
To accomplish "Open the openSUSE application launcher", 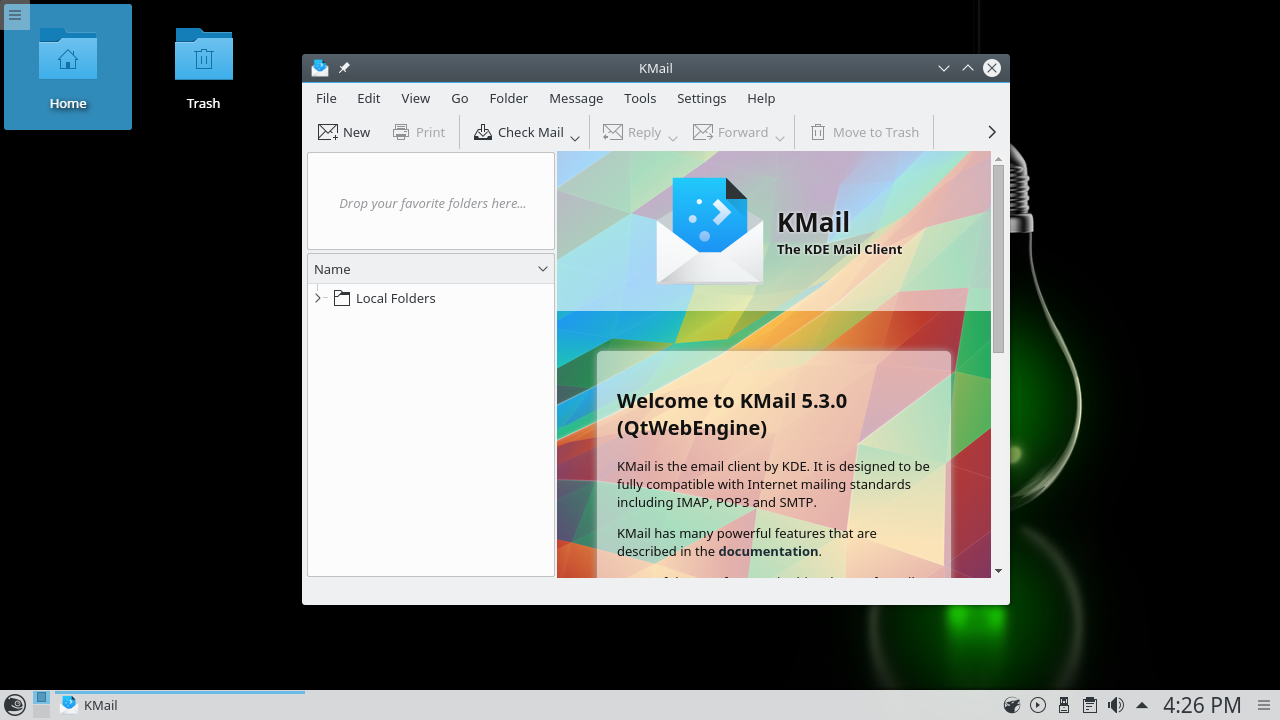I will [15, 705].
